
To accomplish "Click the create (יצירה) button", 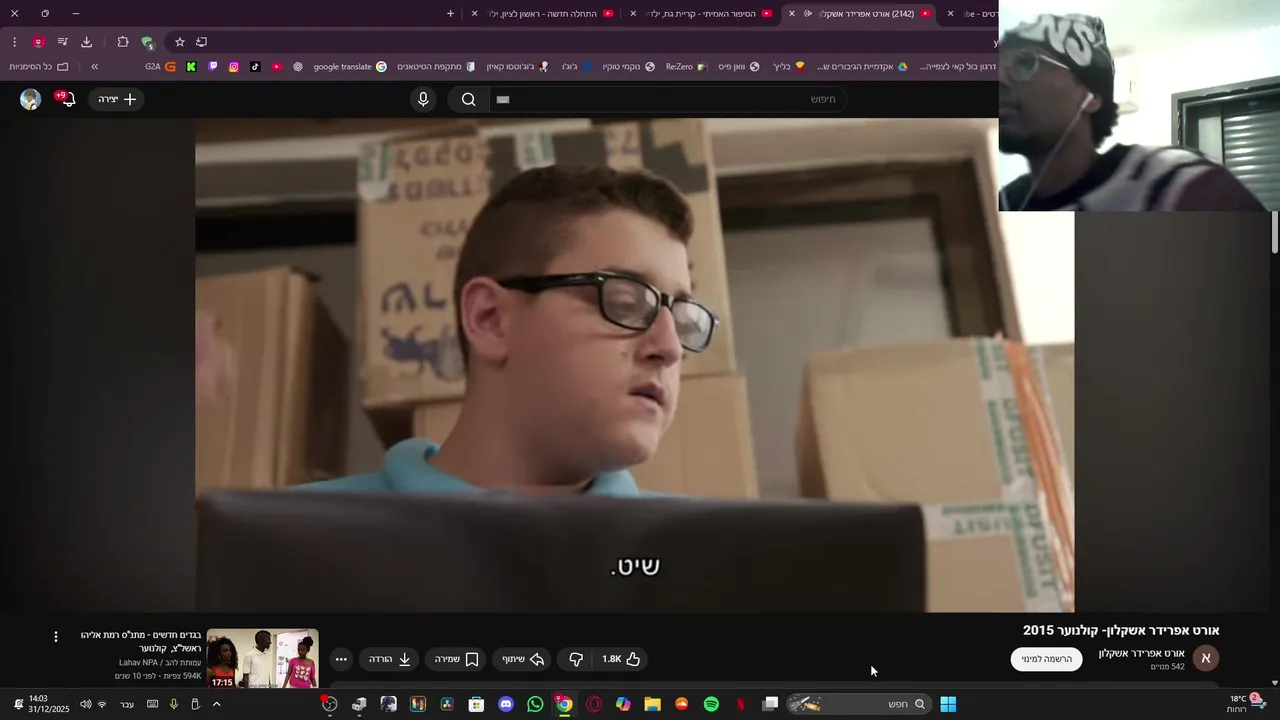I will pyautogui.click(x=117, y=99).
